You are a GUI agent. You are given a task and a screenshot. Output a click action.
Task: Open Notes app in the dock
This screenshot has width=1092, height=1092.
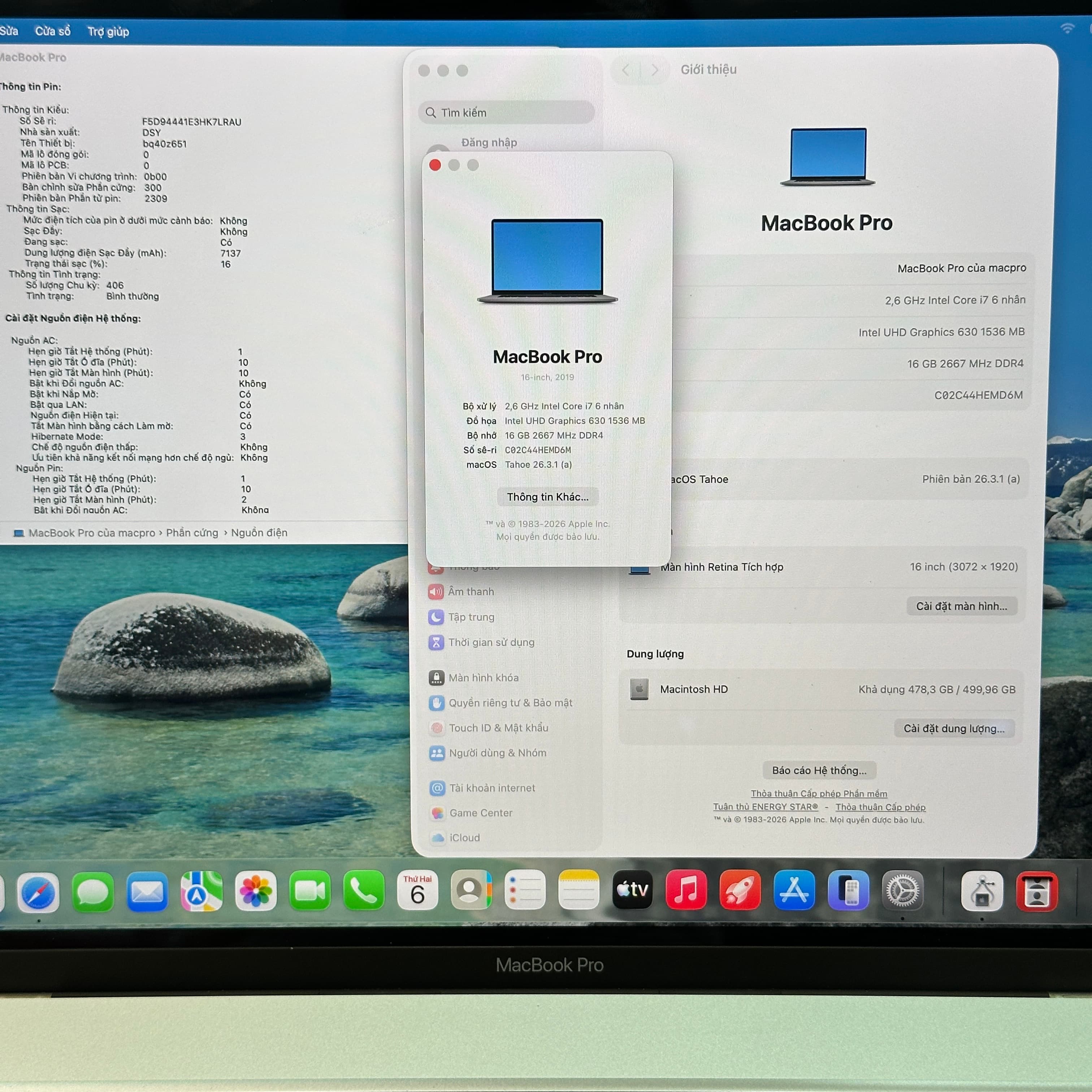click(x=578, y=890)
